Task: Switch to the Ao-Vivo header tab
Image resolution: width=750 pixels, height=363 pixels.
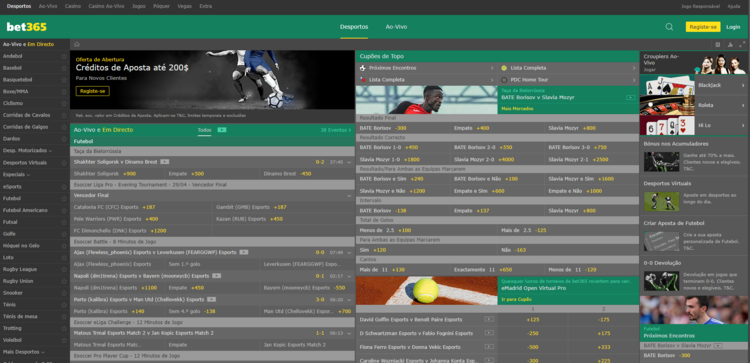Action: tap(396, 27)
